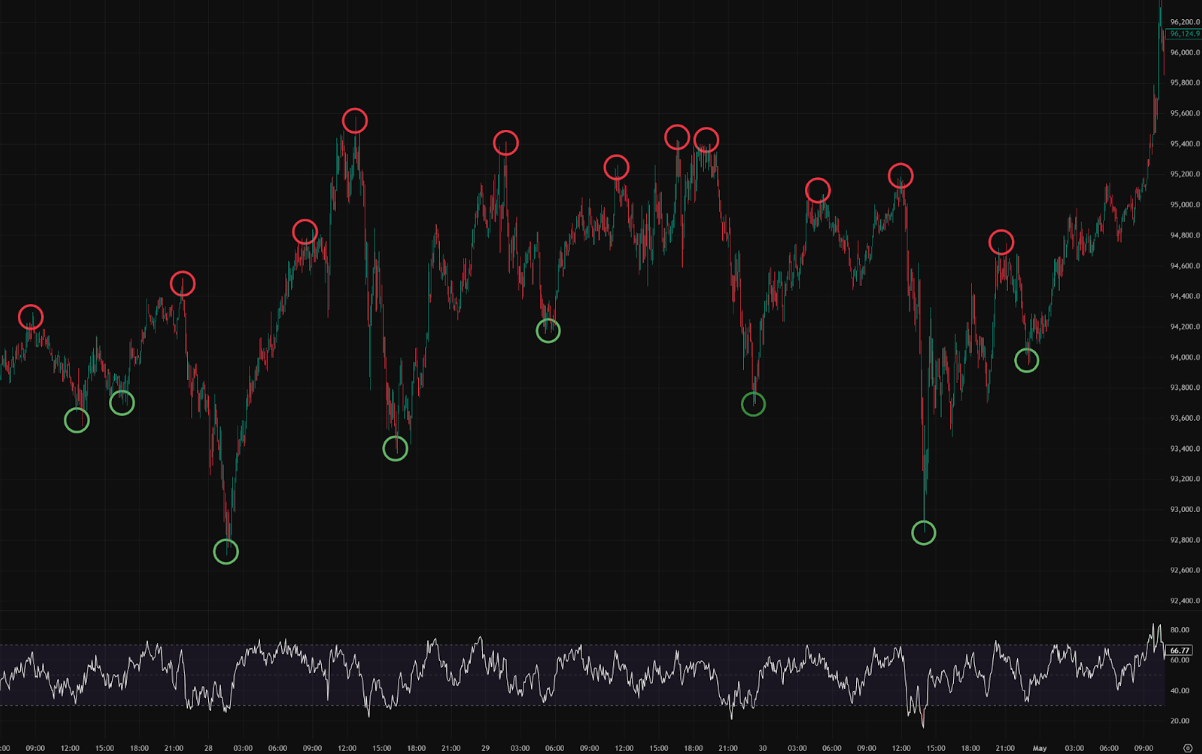This screenshot has width=1202, height=754.
Task: Click the 80.00 level label on the RSI scale
Action: (x=1178, y=629)
